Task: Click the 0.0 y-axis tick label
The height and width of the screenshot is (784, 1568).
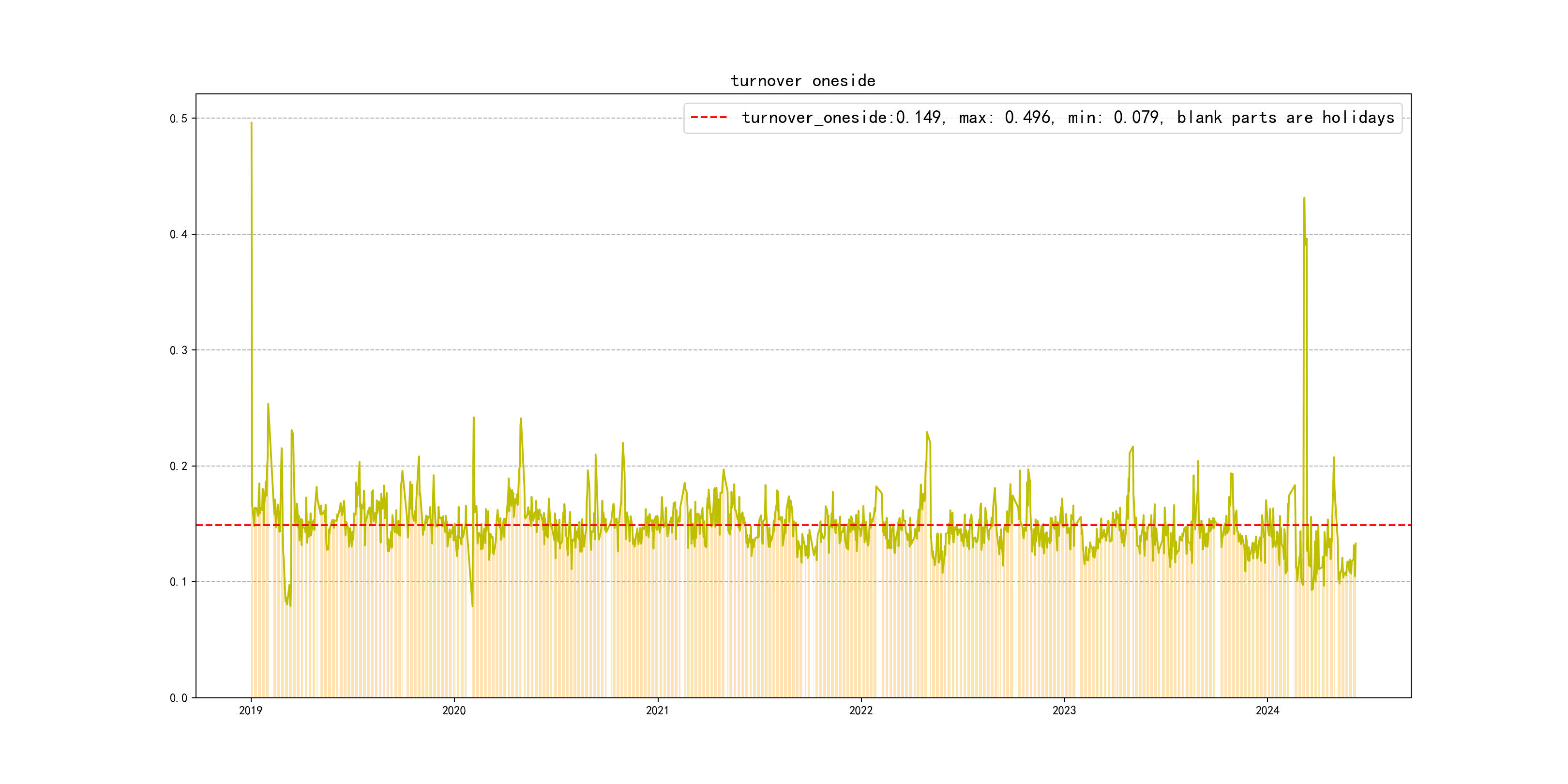Action: click(x=179, y=697)
